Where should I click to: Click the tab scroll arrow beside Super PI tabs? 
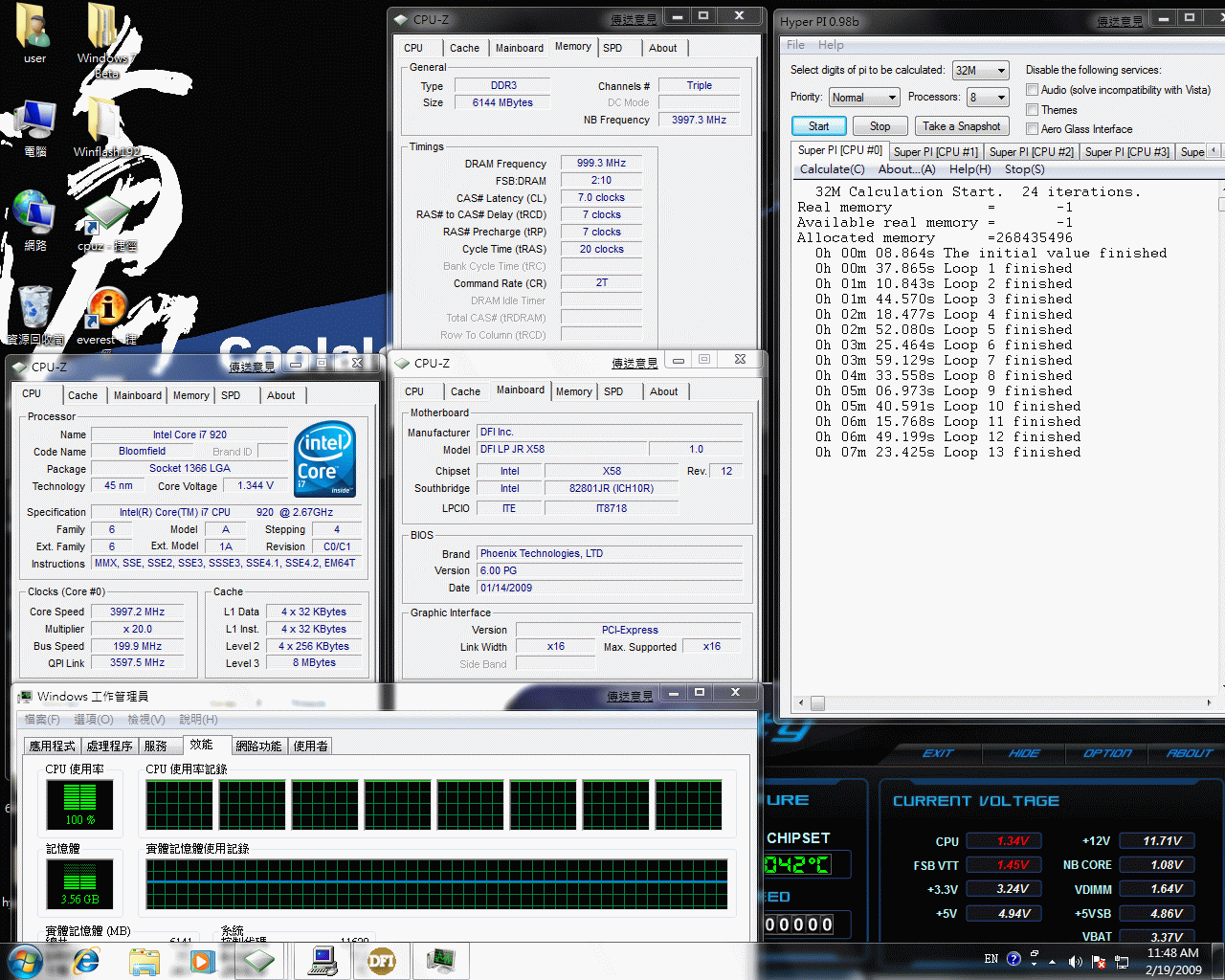click(1214, 150)
